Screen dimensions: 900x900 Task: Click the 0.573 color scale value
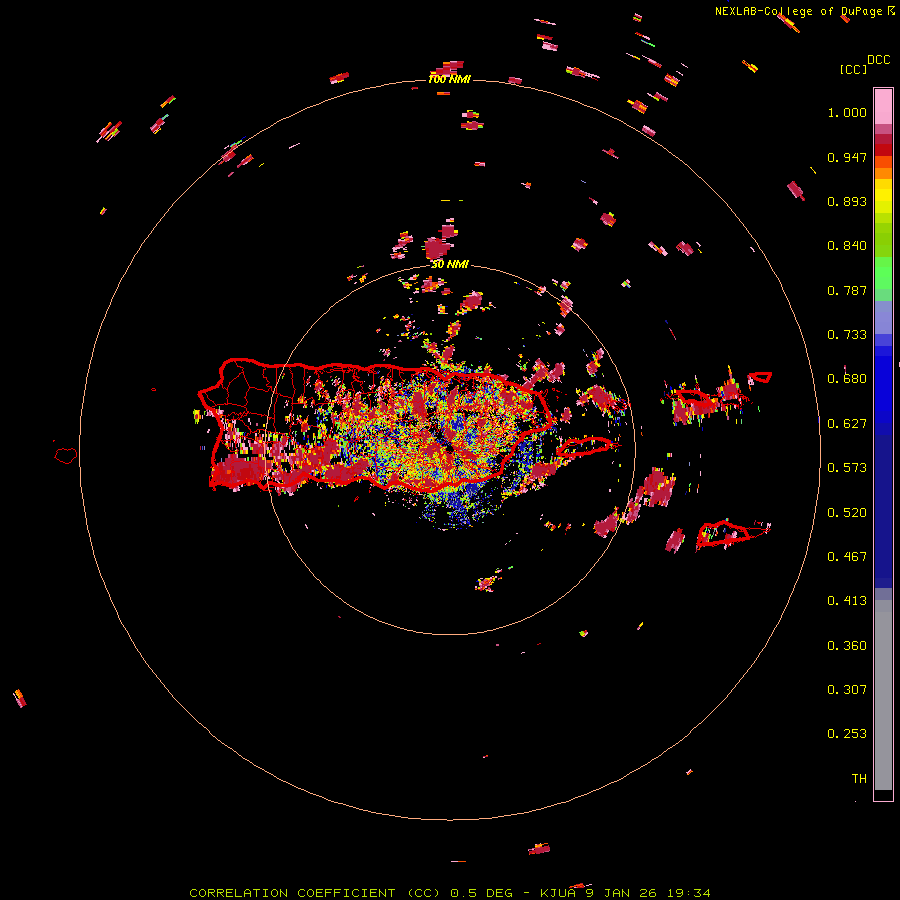[x=847, y=468]
